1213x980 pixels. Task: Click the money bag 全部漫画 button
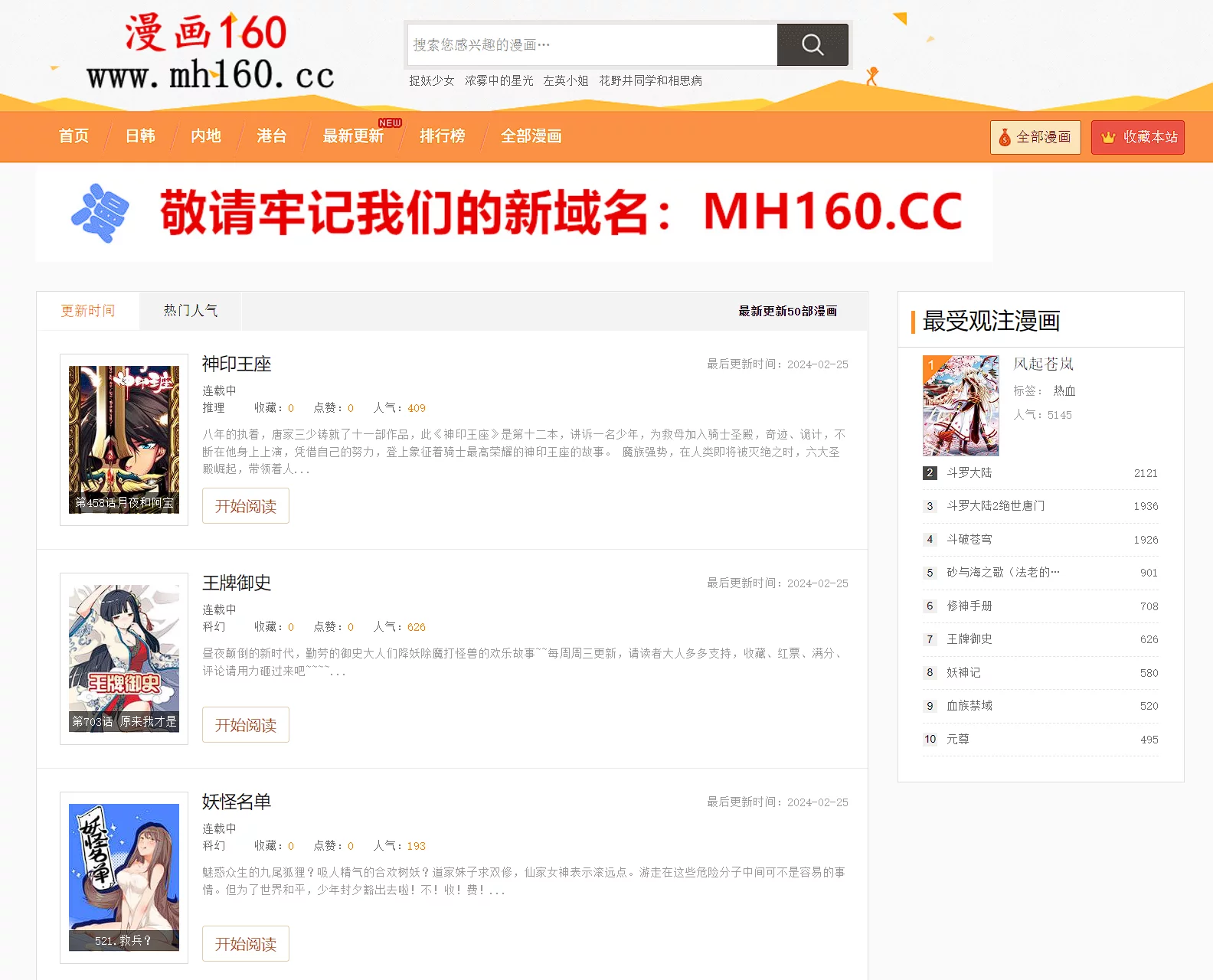pos(1035,137)
